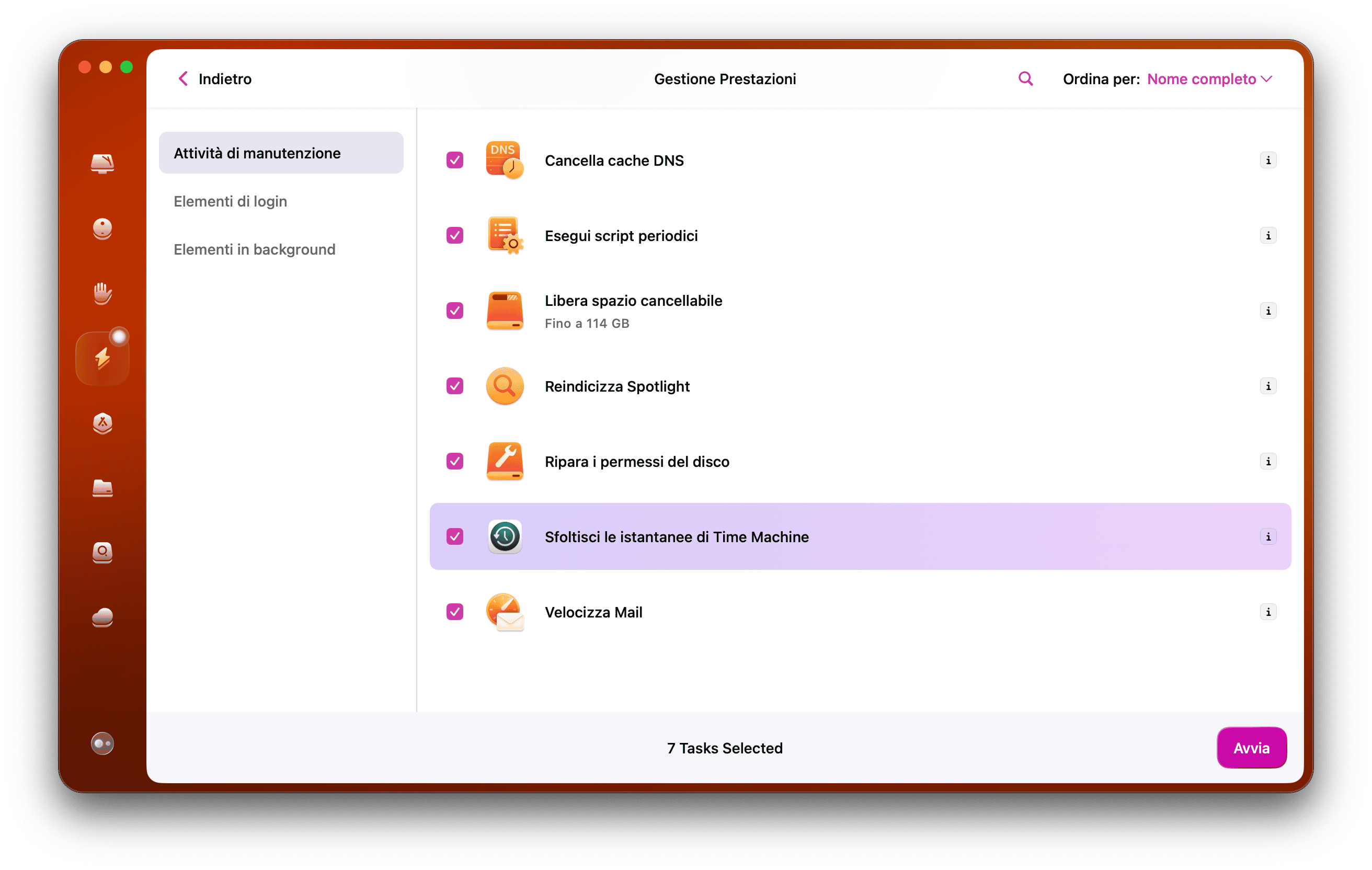Show info for Cancella cache DNS
The height and width of the screenshot is (870, 1372).
coord(1268,161)
